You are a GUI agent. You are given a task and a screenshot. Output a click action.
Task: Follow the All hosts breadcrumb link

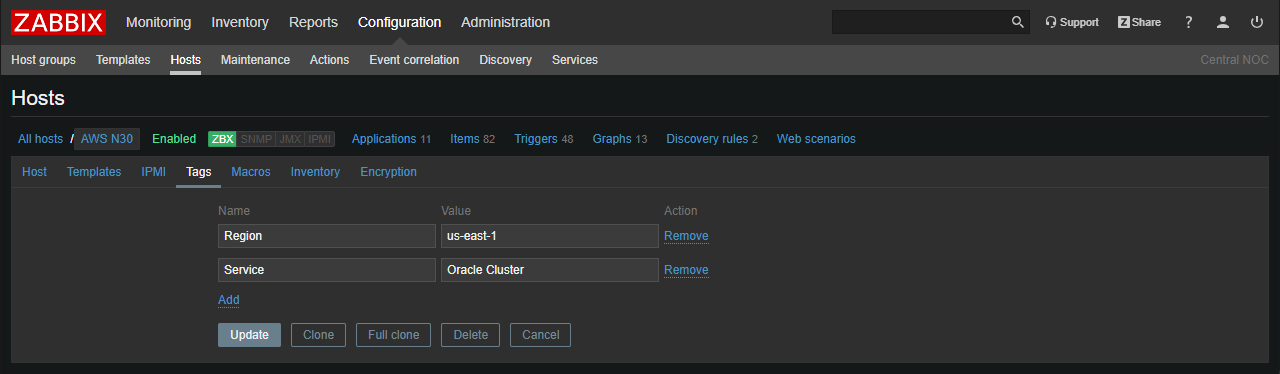coord(40,139)
